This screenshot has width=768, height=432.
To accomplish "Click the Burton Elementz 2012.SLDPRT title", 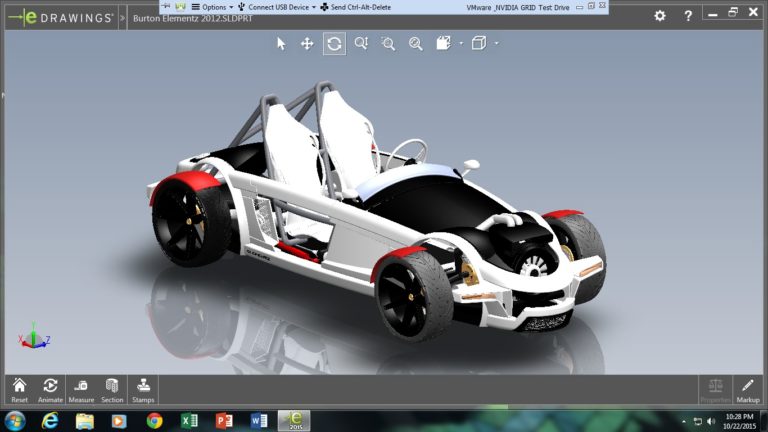I will [192, 19].
